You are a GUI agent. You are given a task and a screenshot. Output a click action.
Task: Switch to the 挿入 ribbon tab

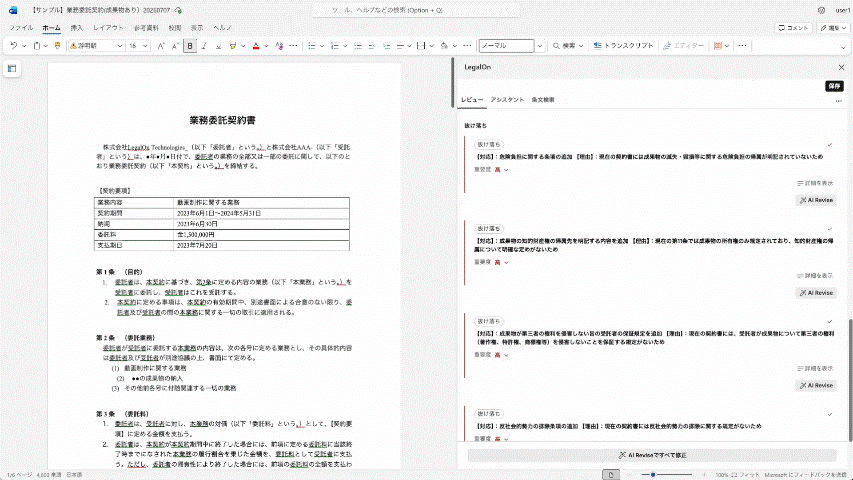click(77, 28)
